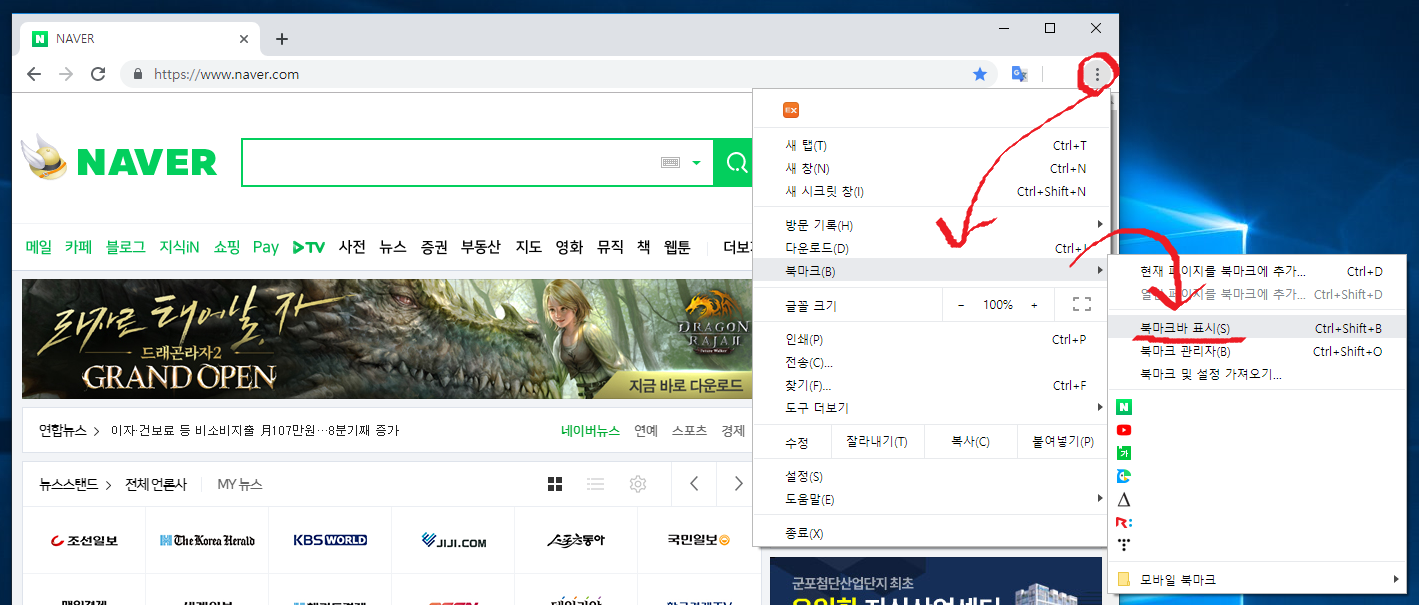The height and width of the screenshot is (605, 1419).
Task: Open the Chrome three-dot menu button
Action: 1097,74
